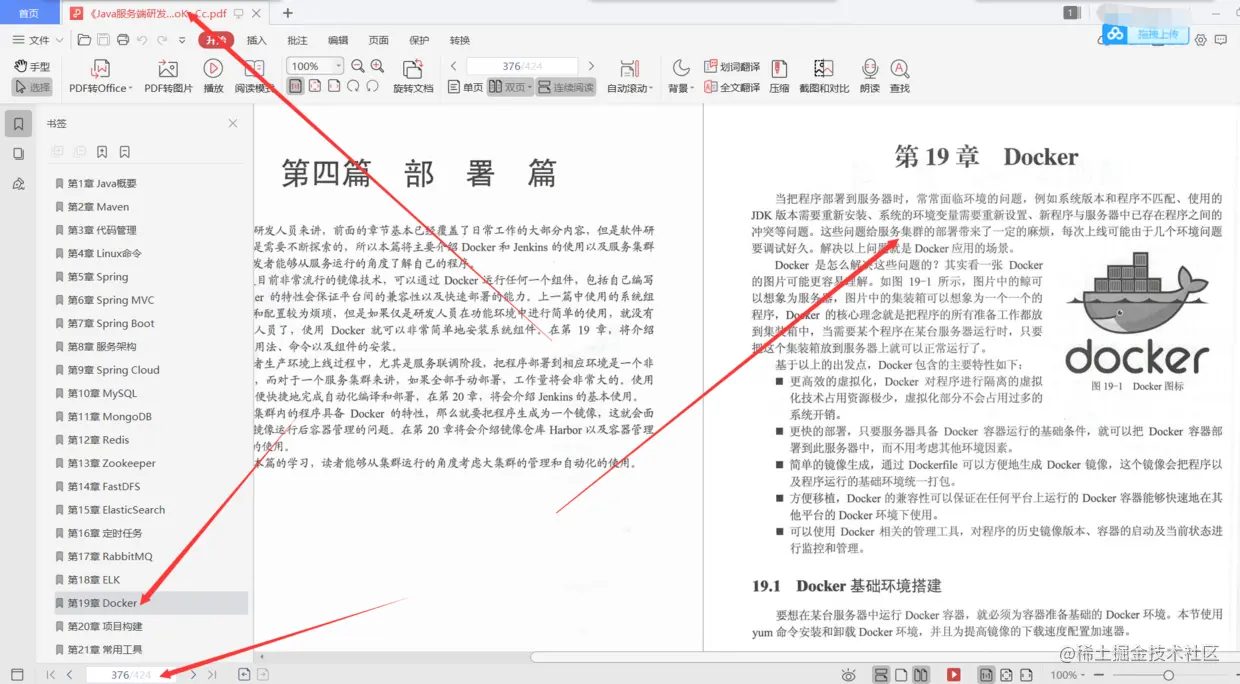The width and height of the screenshot is (1240, 684).
Task: Open the 转换 menu tab
Action: [x=460, y=40]
